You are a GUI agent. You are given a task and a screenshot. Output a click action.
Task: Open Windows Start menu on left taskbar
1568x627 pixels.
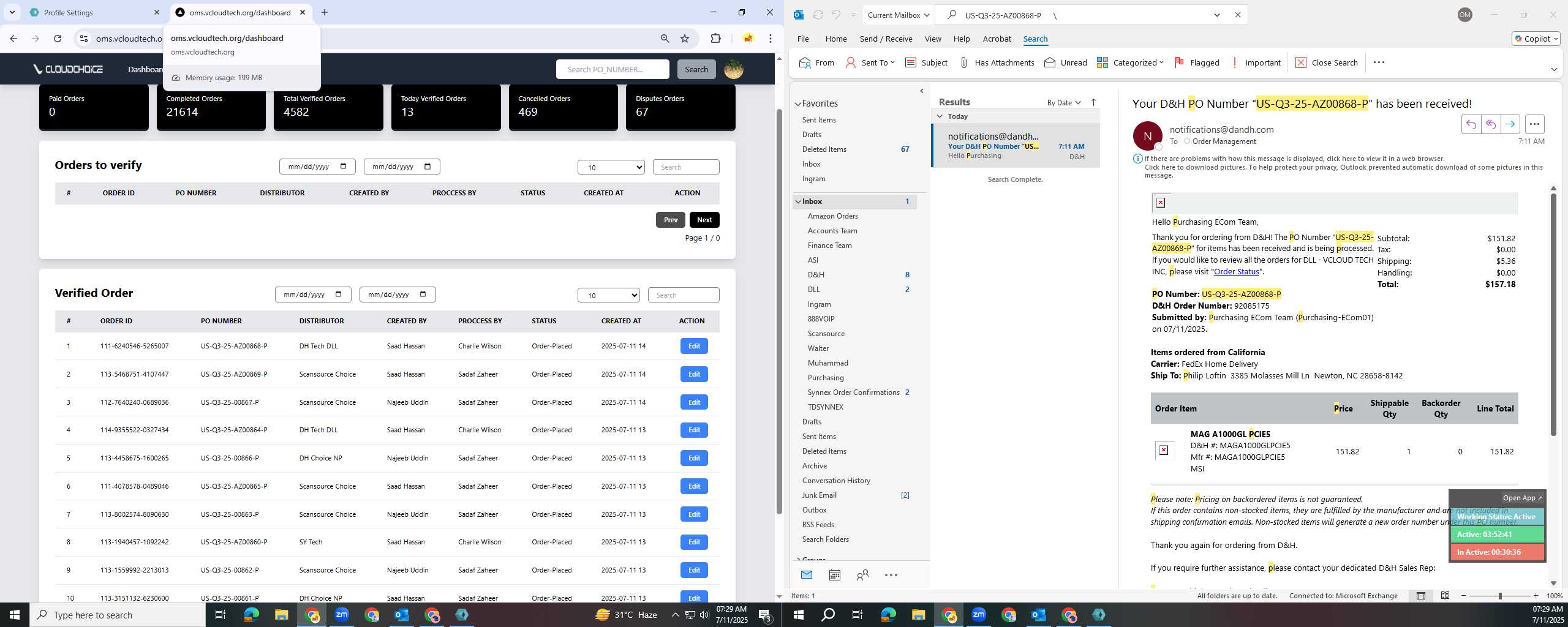pyautogui.click(x=15, y=615)
